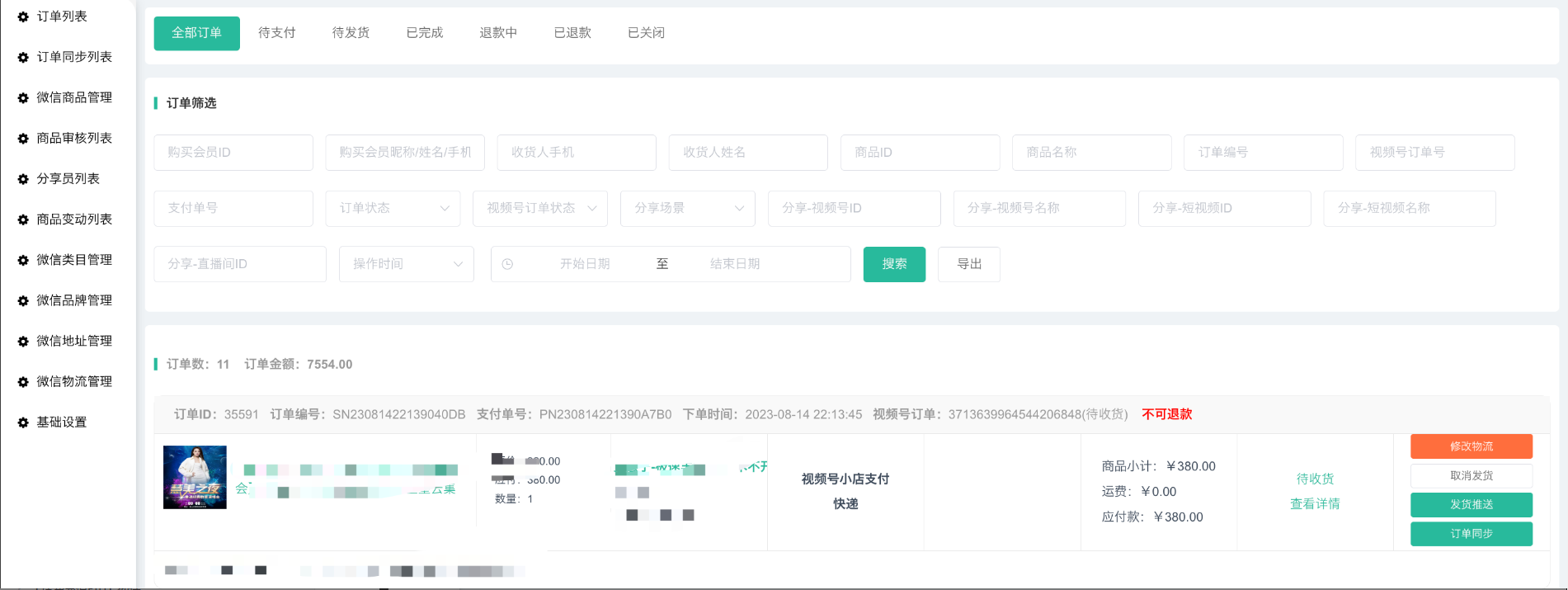Screen dimensions: 1568x590
Task: Click the 导出 export button
Action: coord(968,264)
